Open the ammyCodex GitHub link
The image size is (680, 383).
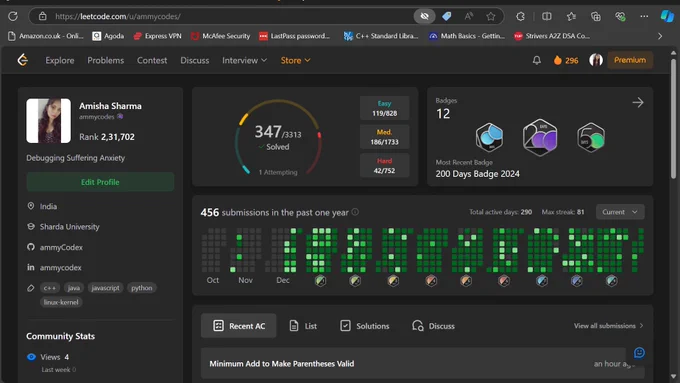click(61, 247)
